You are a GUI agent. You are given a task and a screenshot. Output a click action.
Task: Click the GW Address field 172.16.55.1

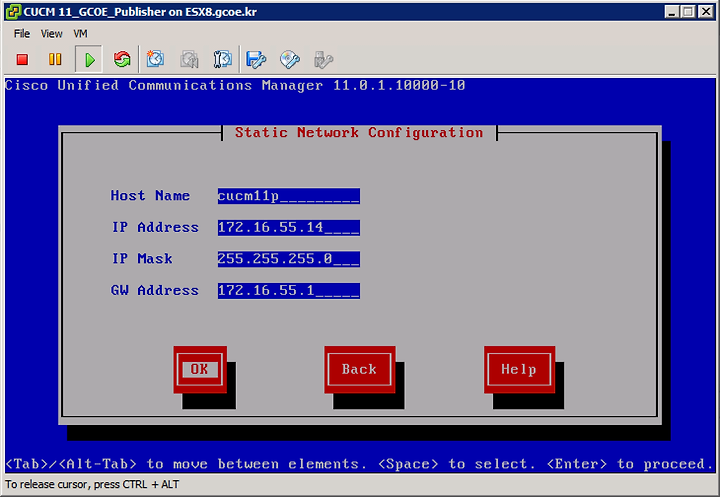pos(289,290)
